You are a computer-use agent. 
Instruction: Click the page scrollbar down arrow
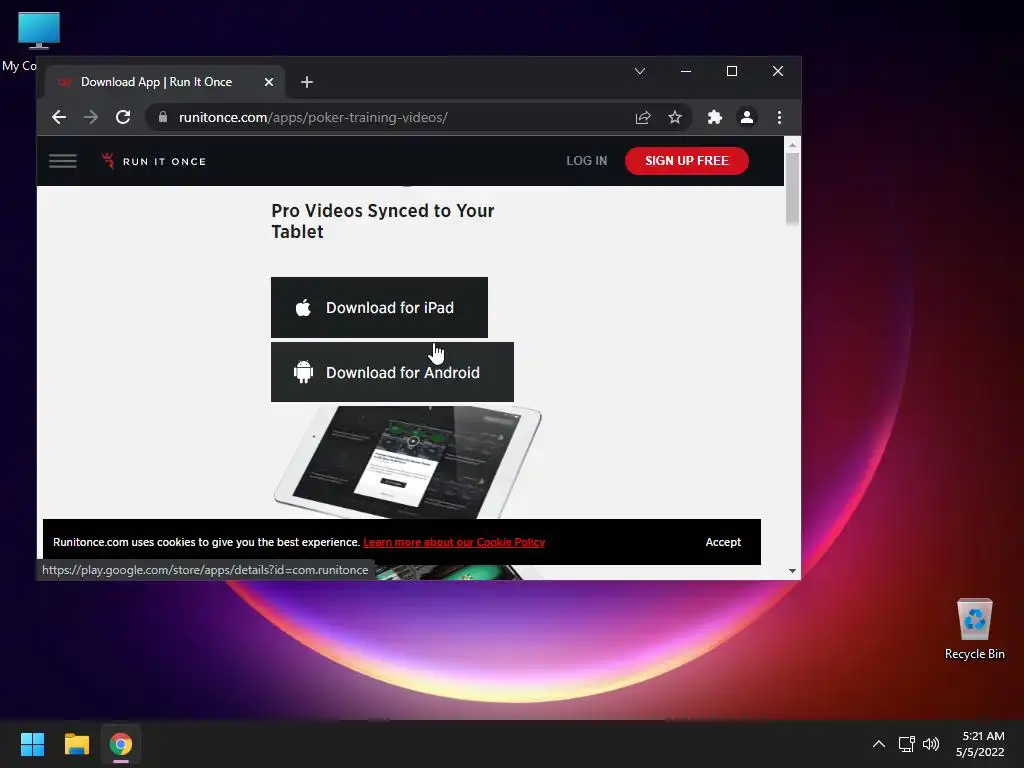(x=792, y=571)
